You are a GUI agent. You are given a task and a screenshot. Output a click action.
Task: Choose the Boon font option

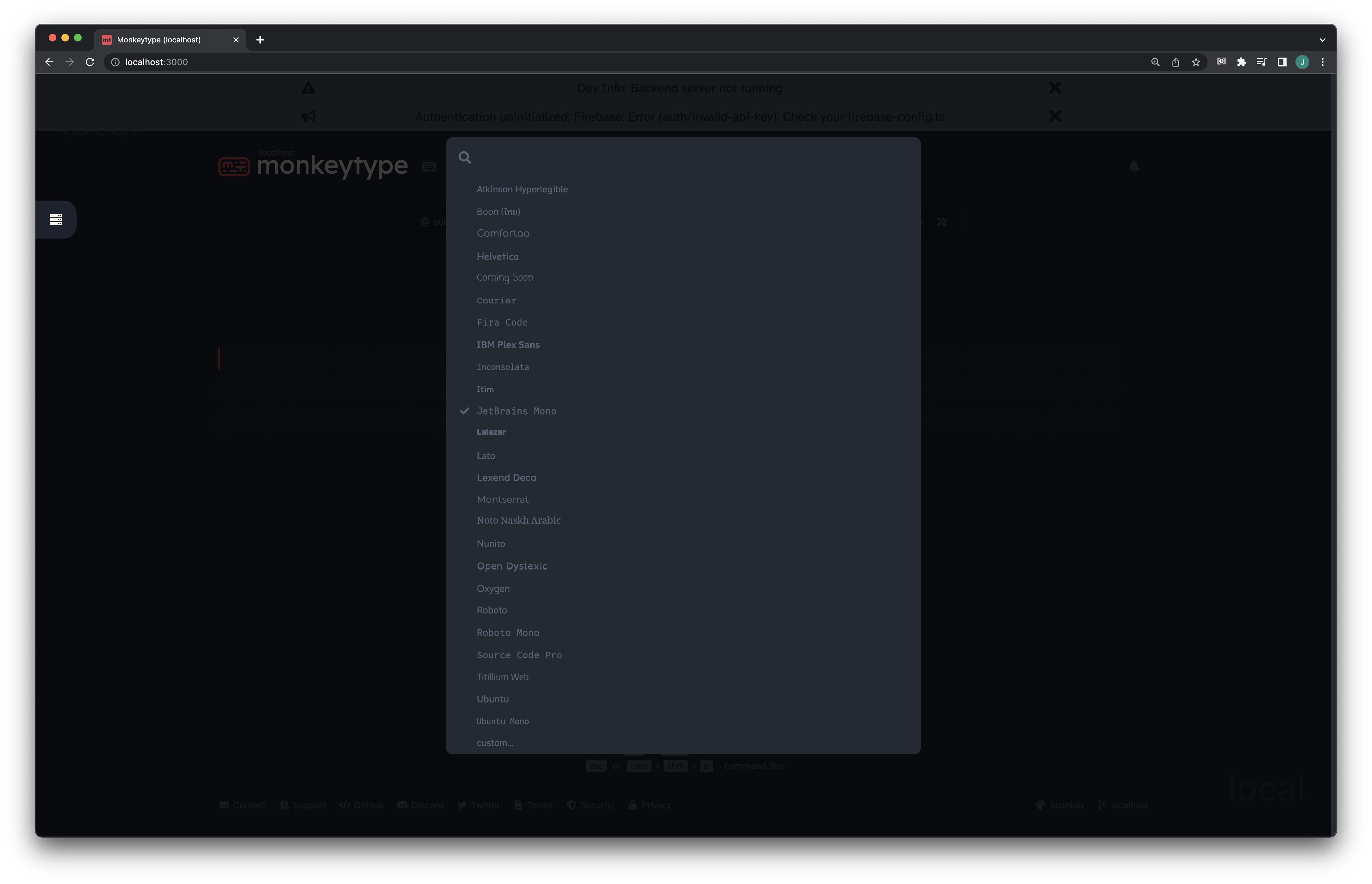[x=683, y=211]
